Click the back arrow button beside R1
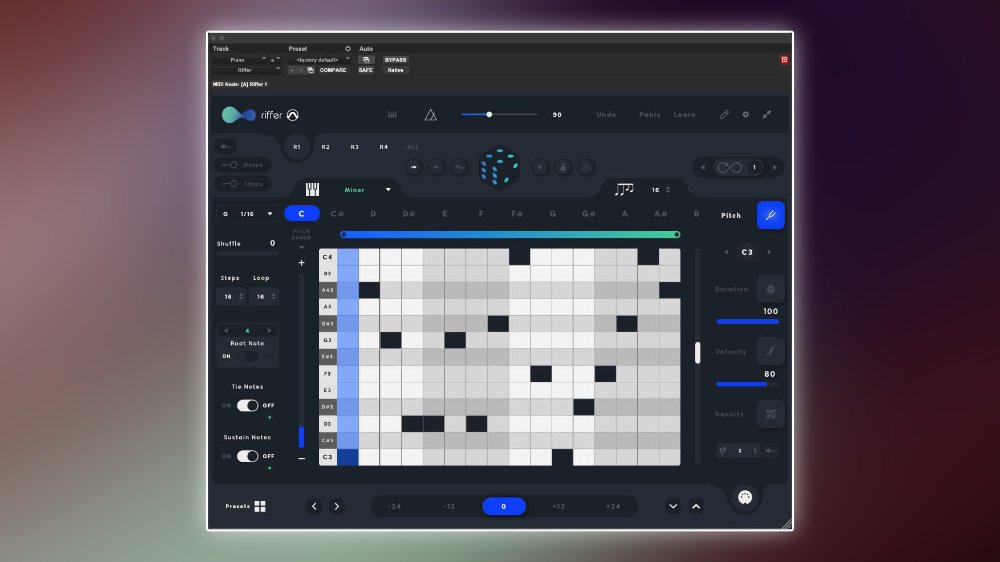 click(x=225, y=147)
